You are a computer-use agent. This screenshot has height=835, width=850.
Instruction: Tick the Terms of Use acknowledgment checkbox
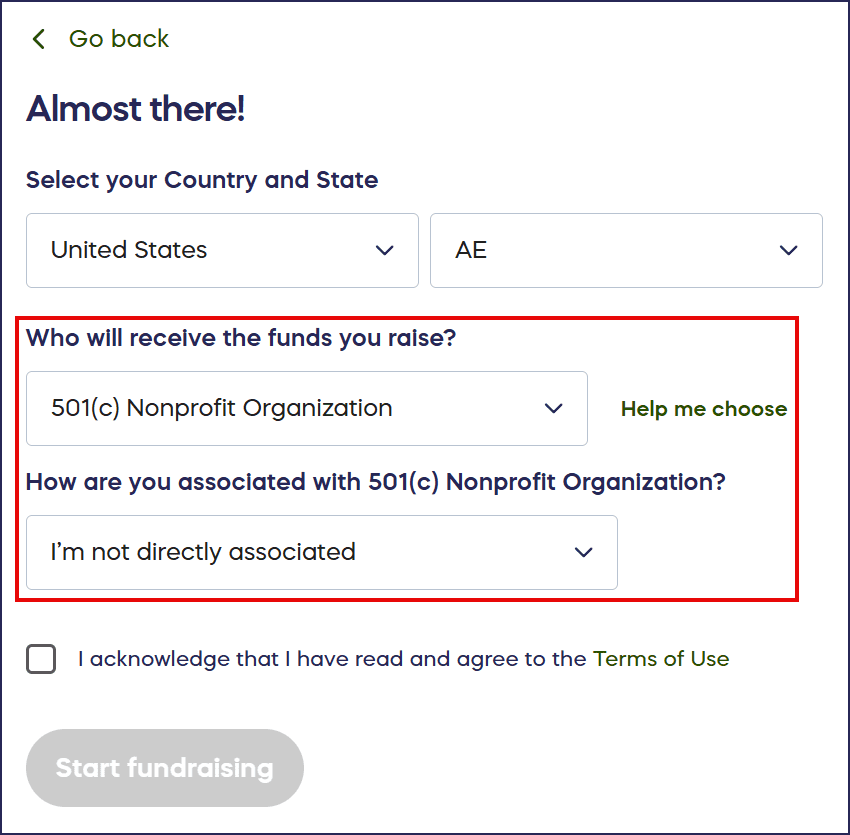click(x=42, y=659)
